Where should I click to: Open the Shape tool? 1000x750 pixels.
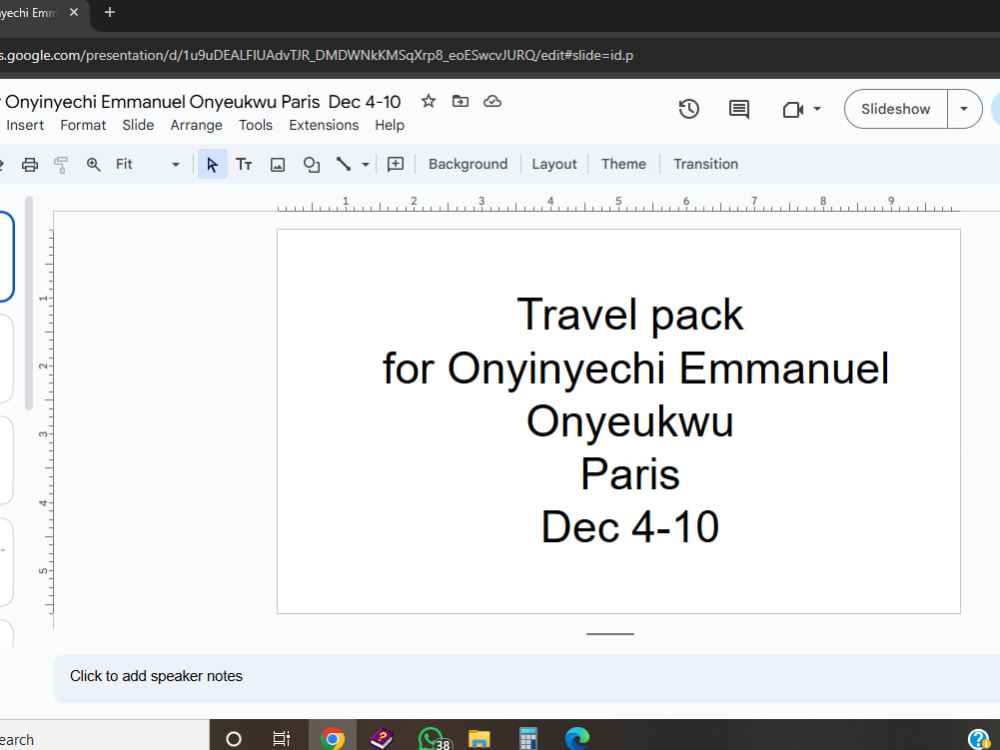click(x=311, y=165)
